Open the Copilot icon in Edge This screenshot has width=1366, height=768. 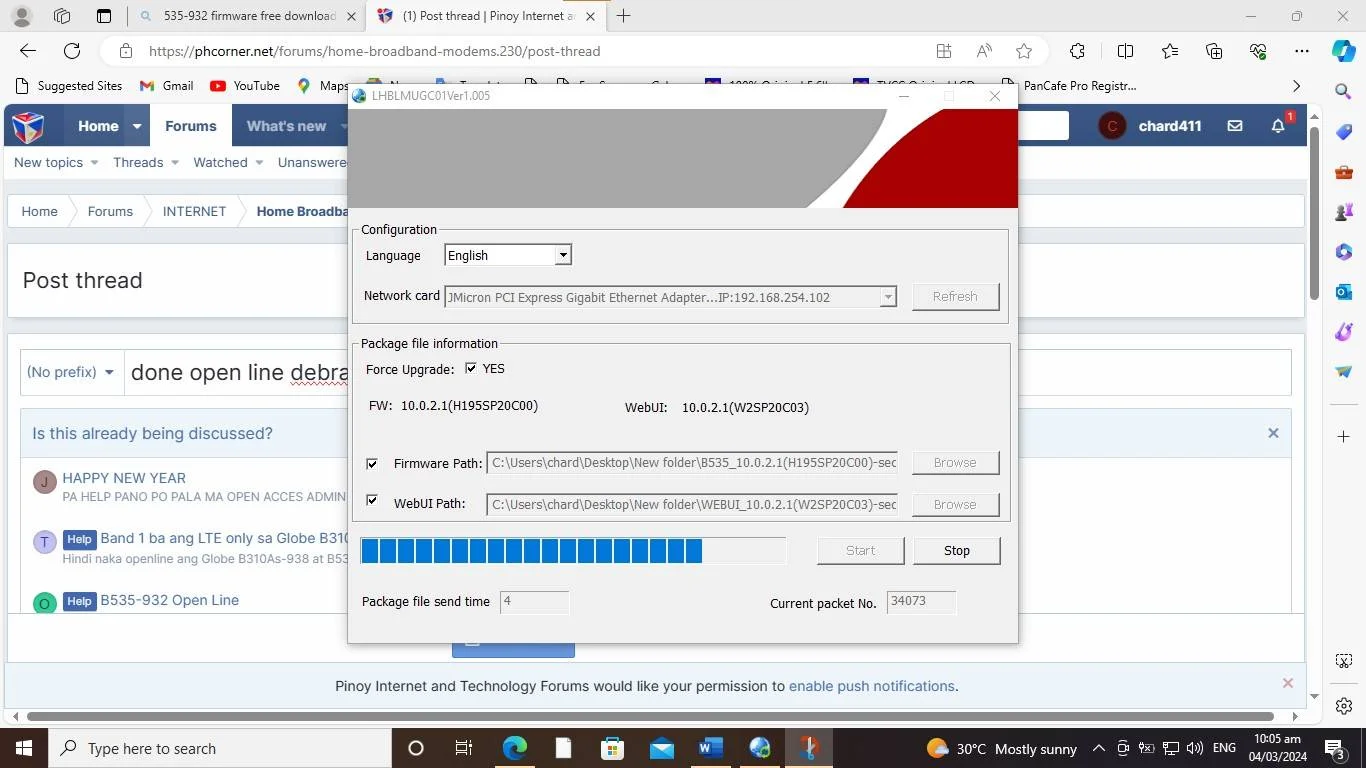point(1344,51)
